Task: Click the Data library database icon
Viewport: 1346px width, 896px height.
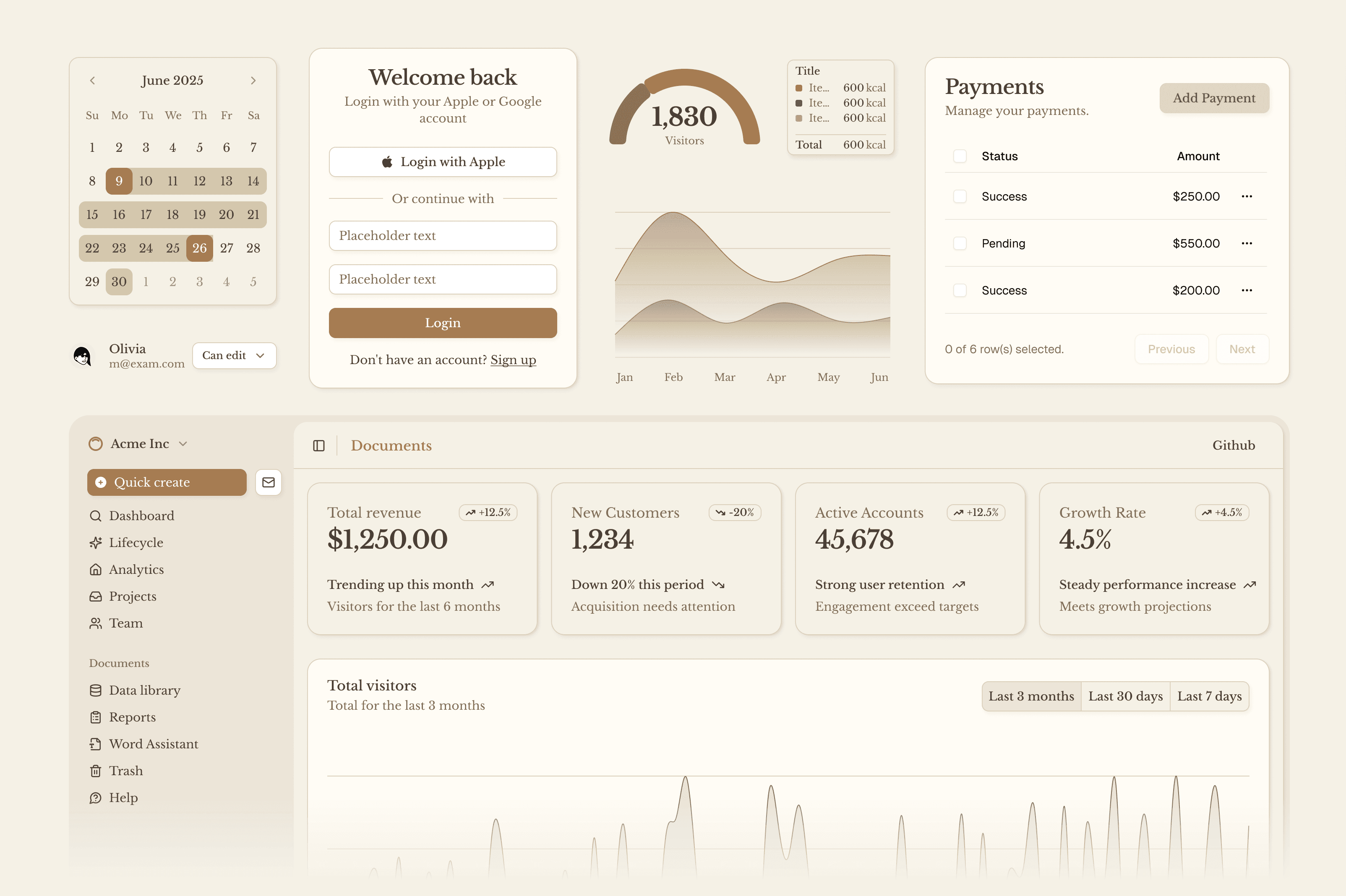Action: 95,690
